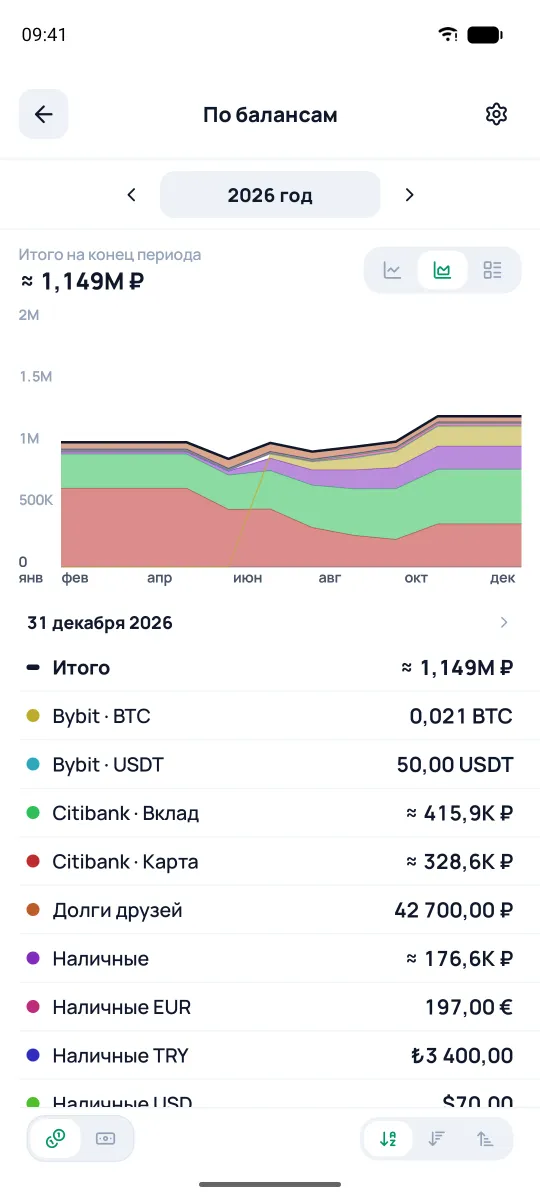Open the Наличные account row
The height and width of the screenshot is (1200, 540).
[x=270, y=958]
